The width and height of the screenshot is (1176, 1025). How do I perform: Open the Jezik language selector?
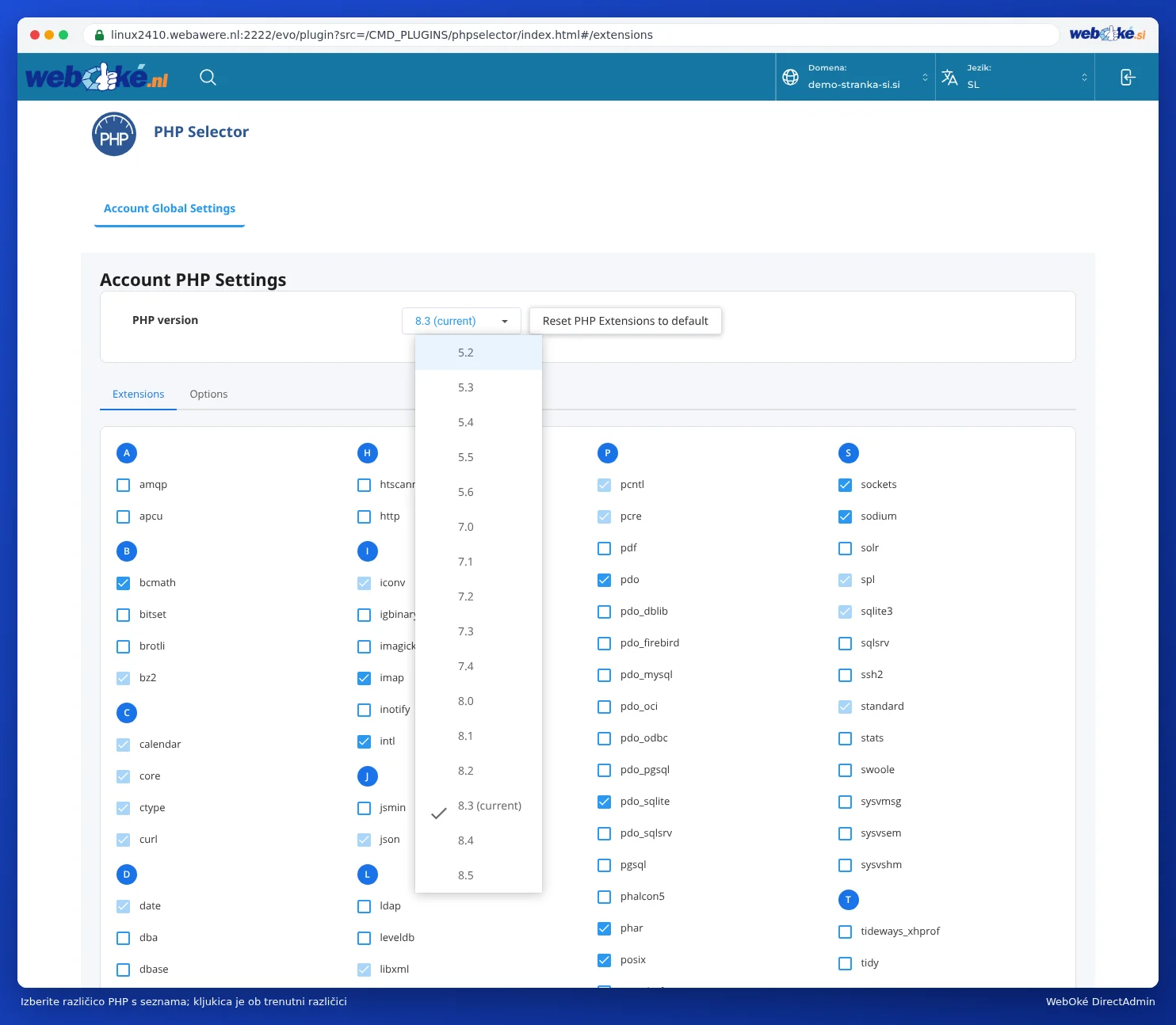[x=1014, y=77]
